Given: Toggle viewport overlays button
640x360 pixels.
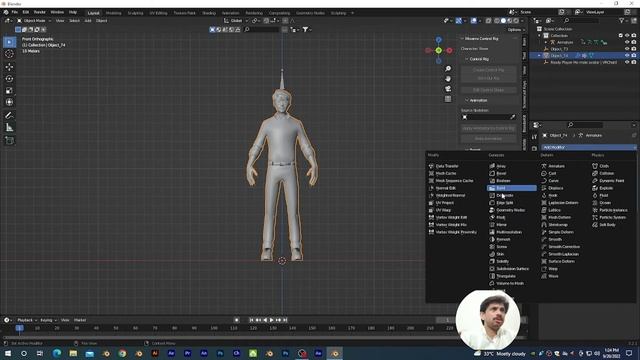Looking at the screenshot, I should click(x=473, y=20).
